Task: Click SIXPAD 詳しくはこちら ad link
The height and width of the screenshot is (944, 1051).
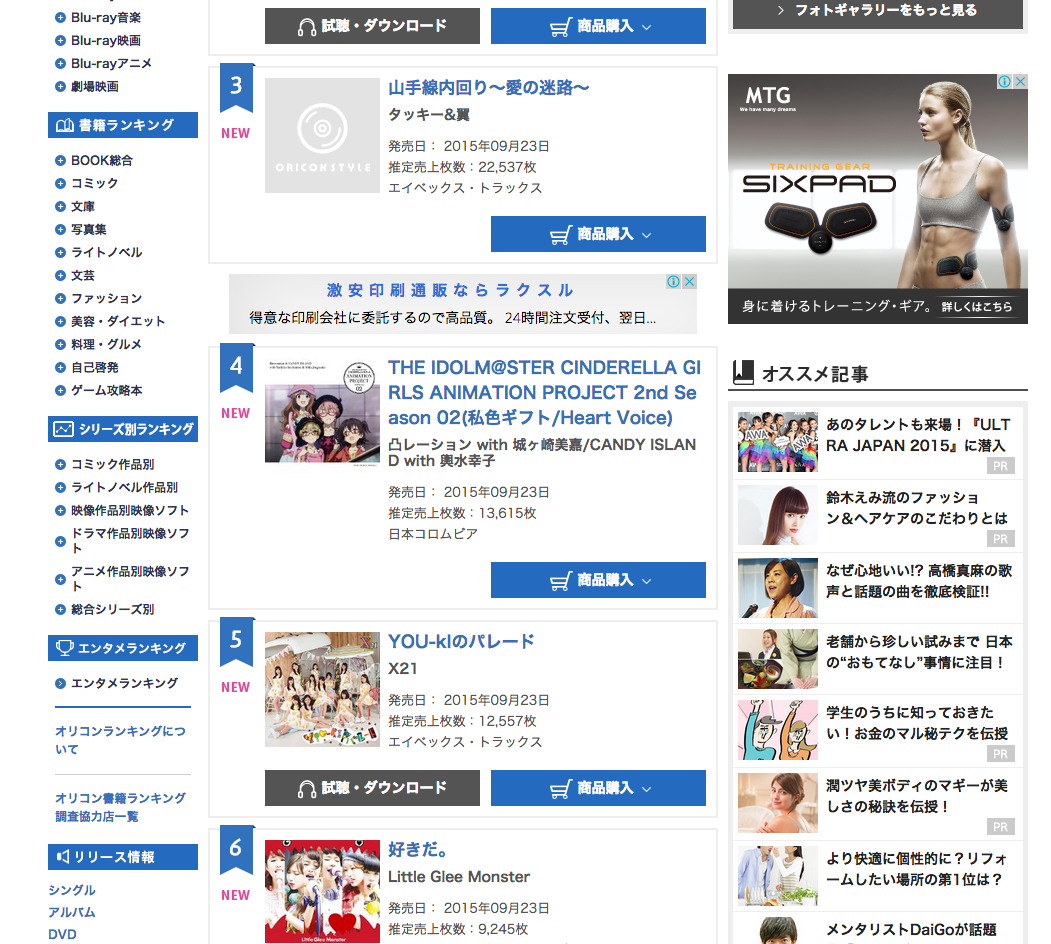Action: pyautogui.click(x=977, y=307)
